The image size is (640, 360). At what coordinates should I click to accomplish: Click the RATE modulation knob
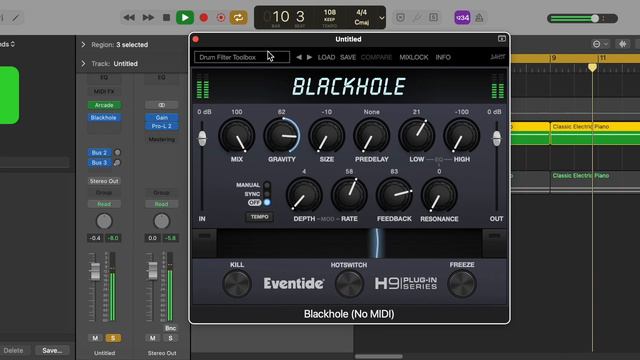coord(349,196)
